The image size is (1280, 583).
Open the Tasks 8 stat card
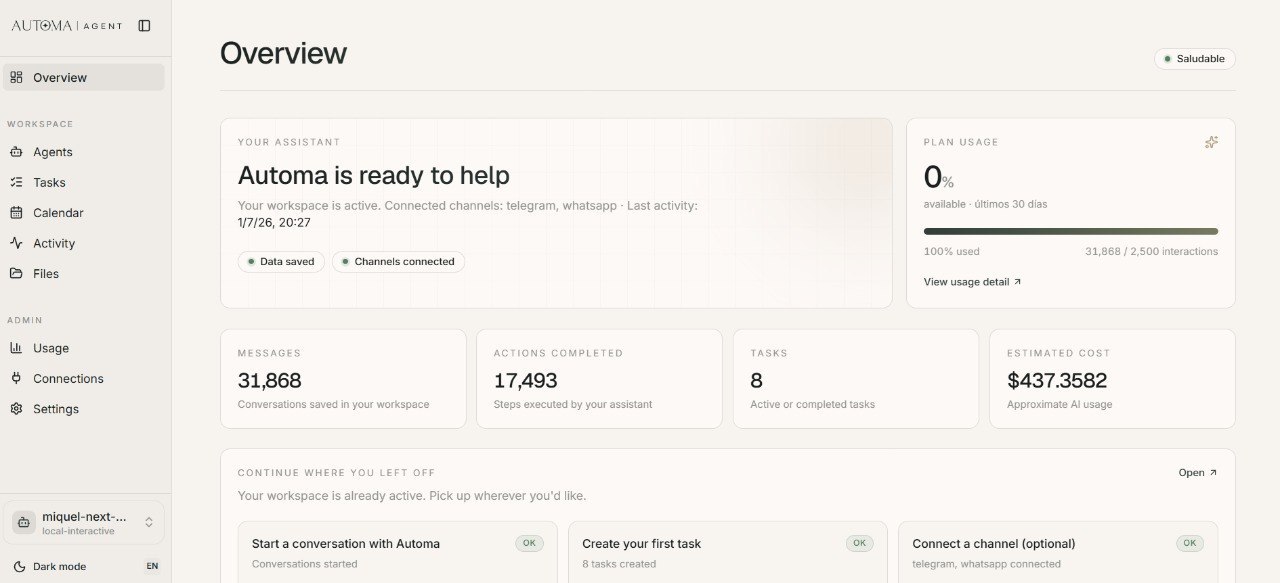point(856,379)
